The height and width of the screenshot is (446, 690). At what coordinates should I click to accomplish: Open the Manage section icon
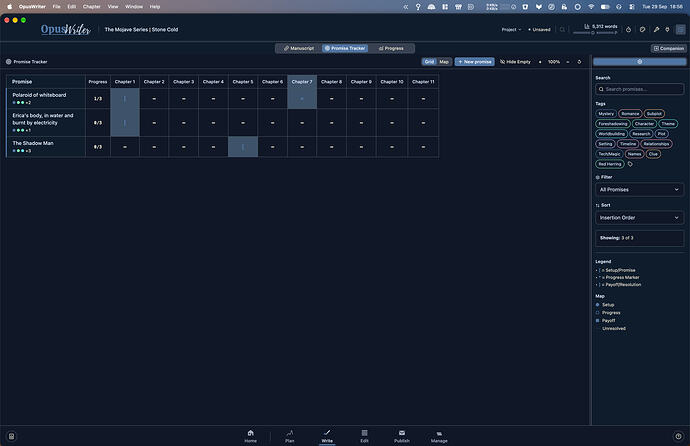click(x=439, y=433)
